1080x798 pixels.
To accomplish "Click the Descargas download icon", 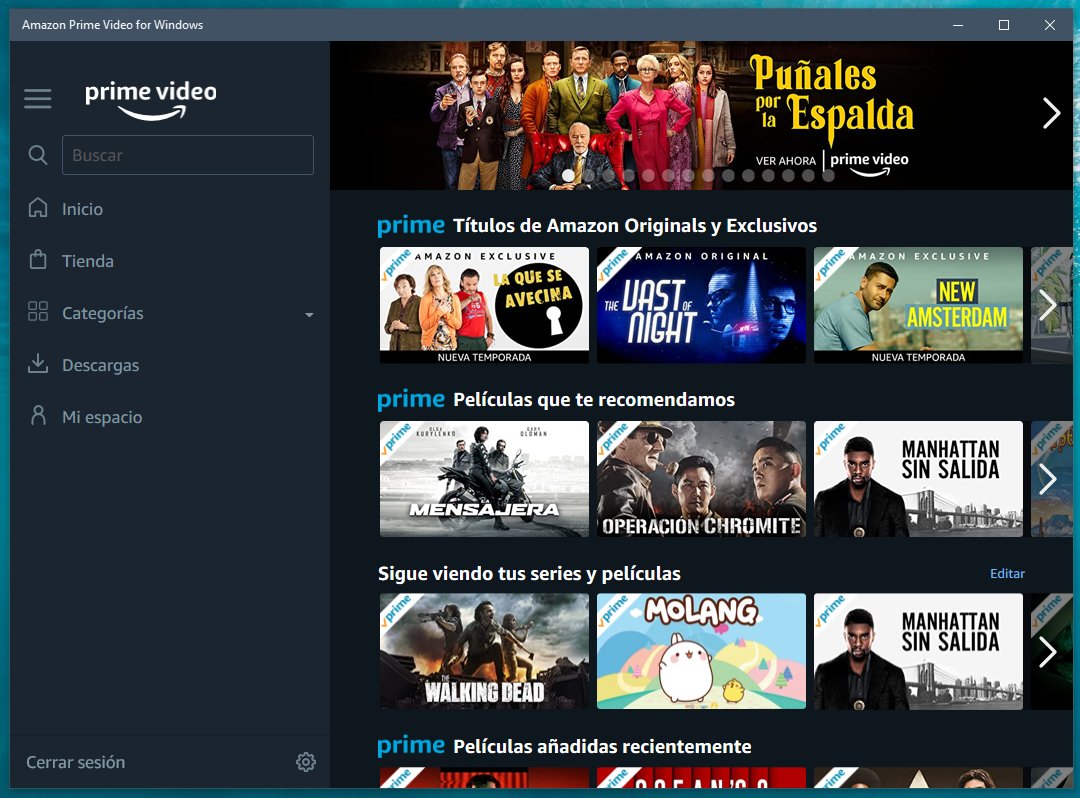I will (38, 364).
